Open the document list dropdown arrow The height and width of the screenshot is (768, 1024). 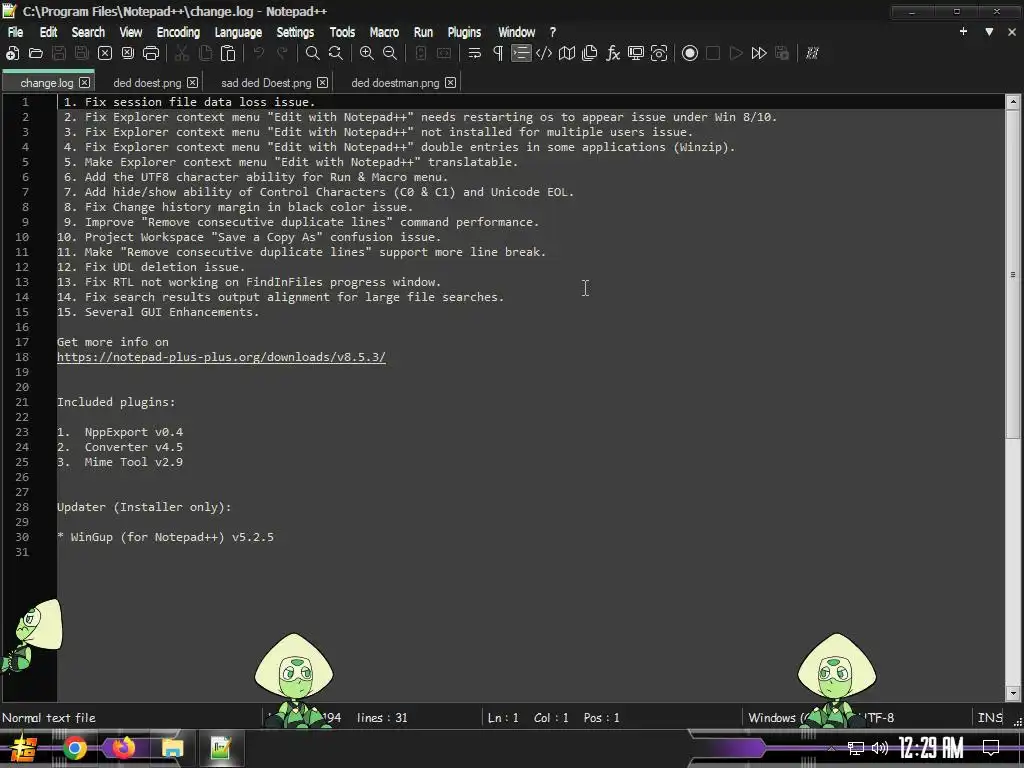coord(989,31)
